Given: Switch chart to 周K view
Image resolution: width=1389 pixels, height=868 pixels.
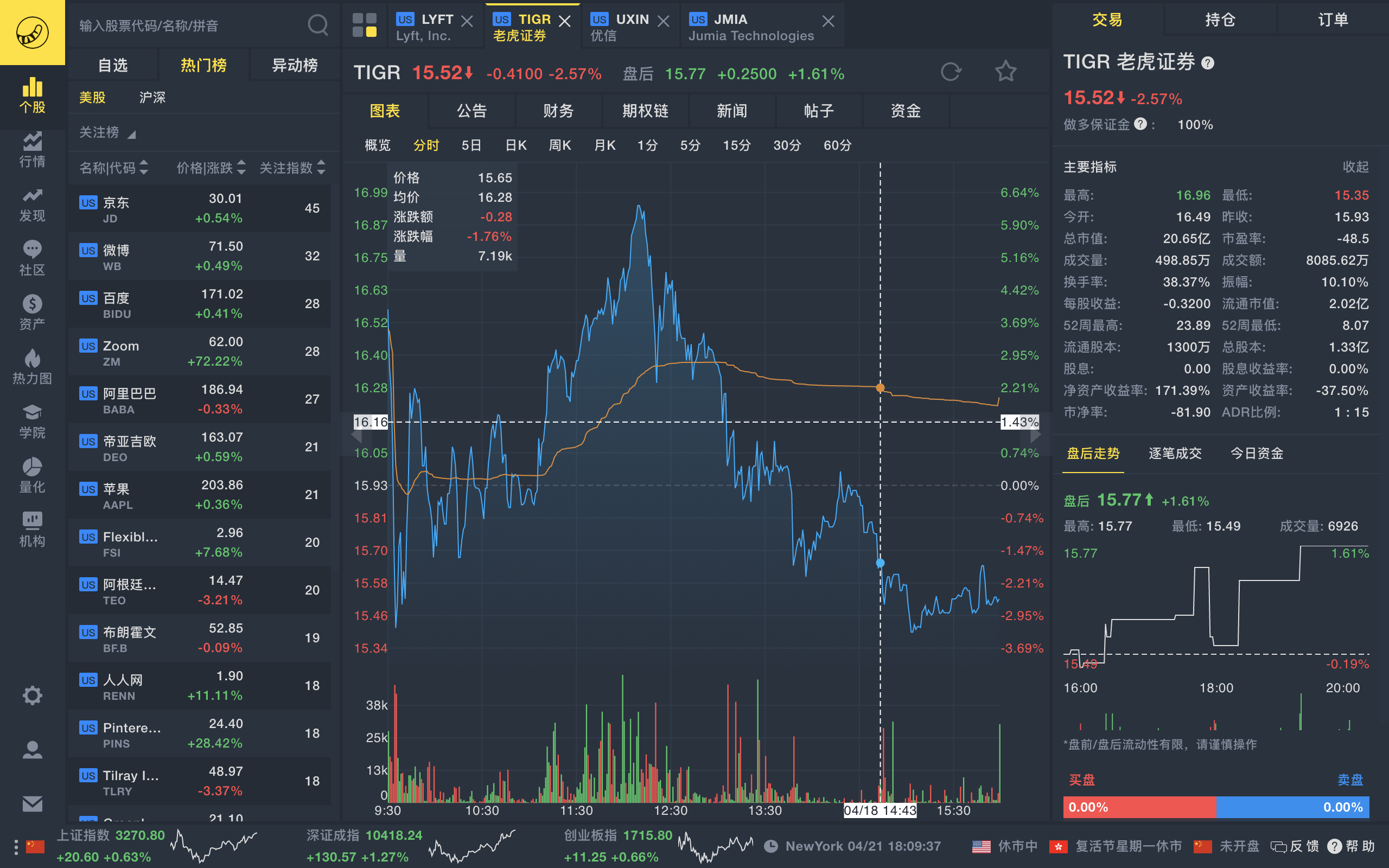Looking at the screenshot, I should [x=559, y=145].
